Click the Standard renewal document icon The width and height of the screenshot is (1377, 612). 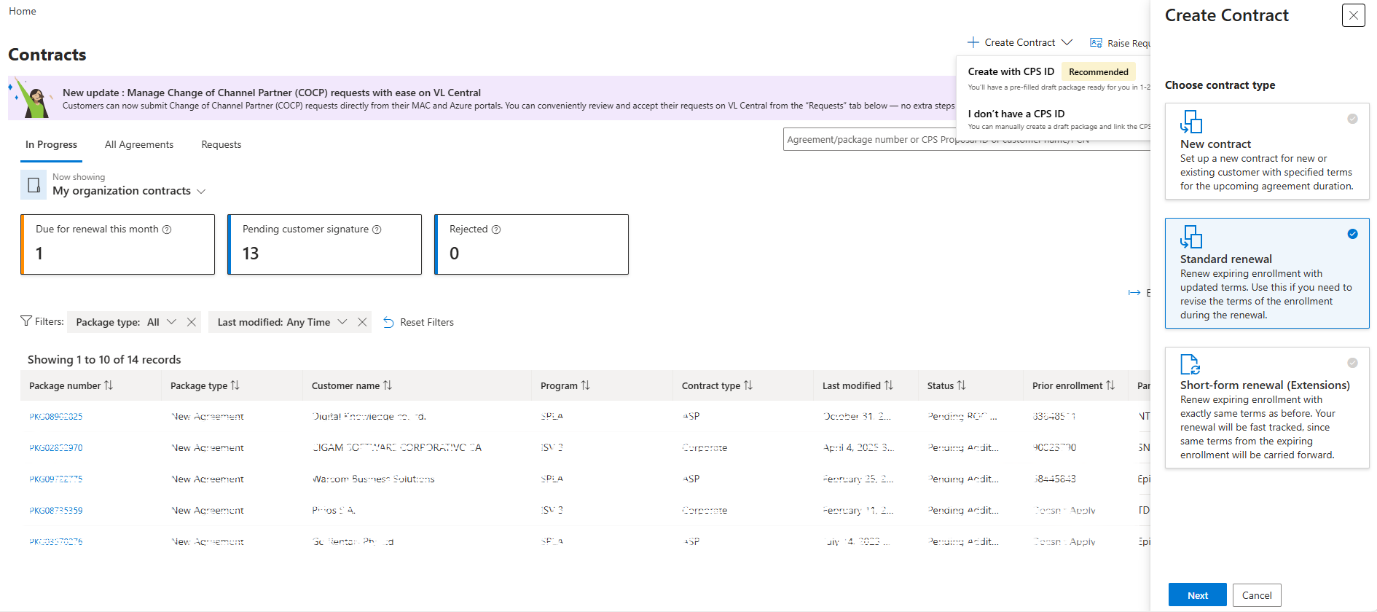pos(1191,237)
